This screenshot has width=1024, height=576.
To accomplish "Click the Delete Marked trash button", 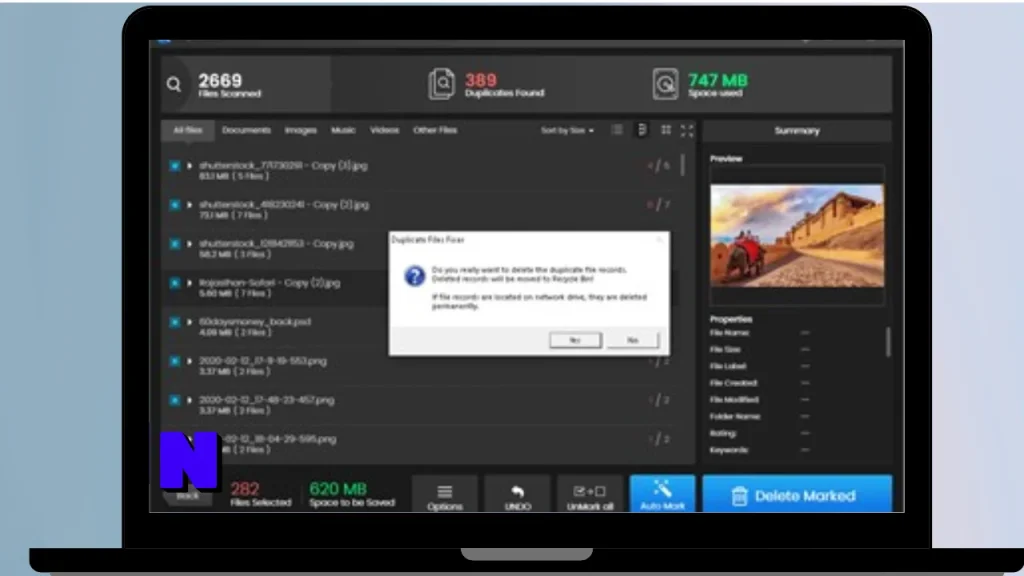I will (x=797, y=494).
